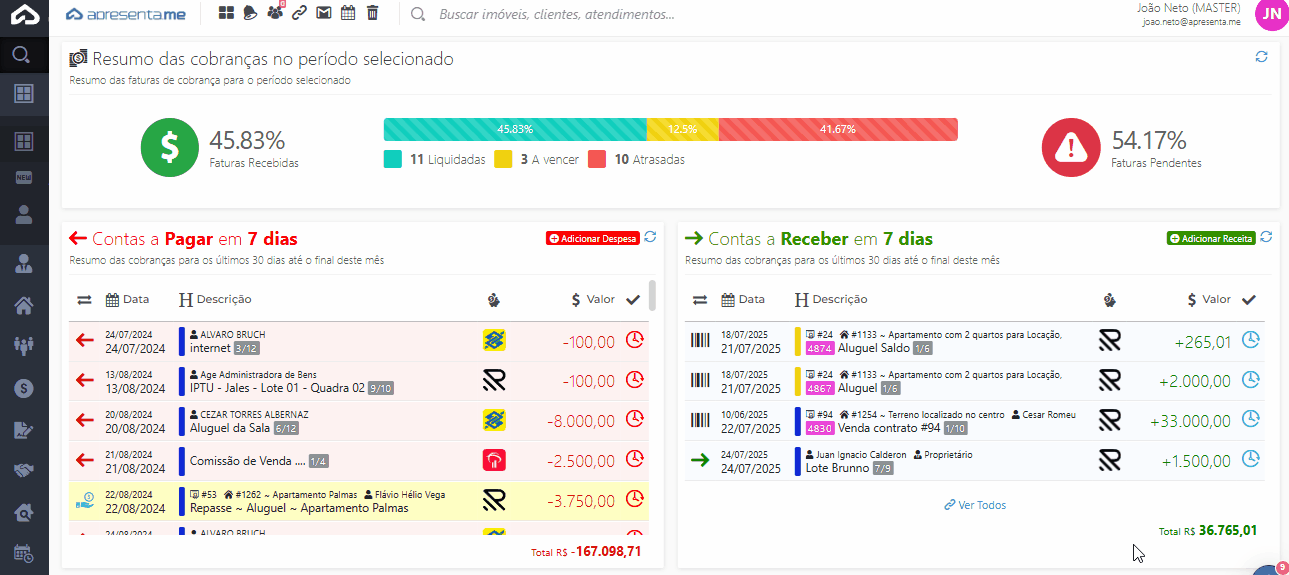Toggle clock status for Lote Brunno receipt

[1250, 459]
